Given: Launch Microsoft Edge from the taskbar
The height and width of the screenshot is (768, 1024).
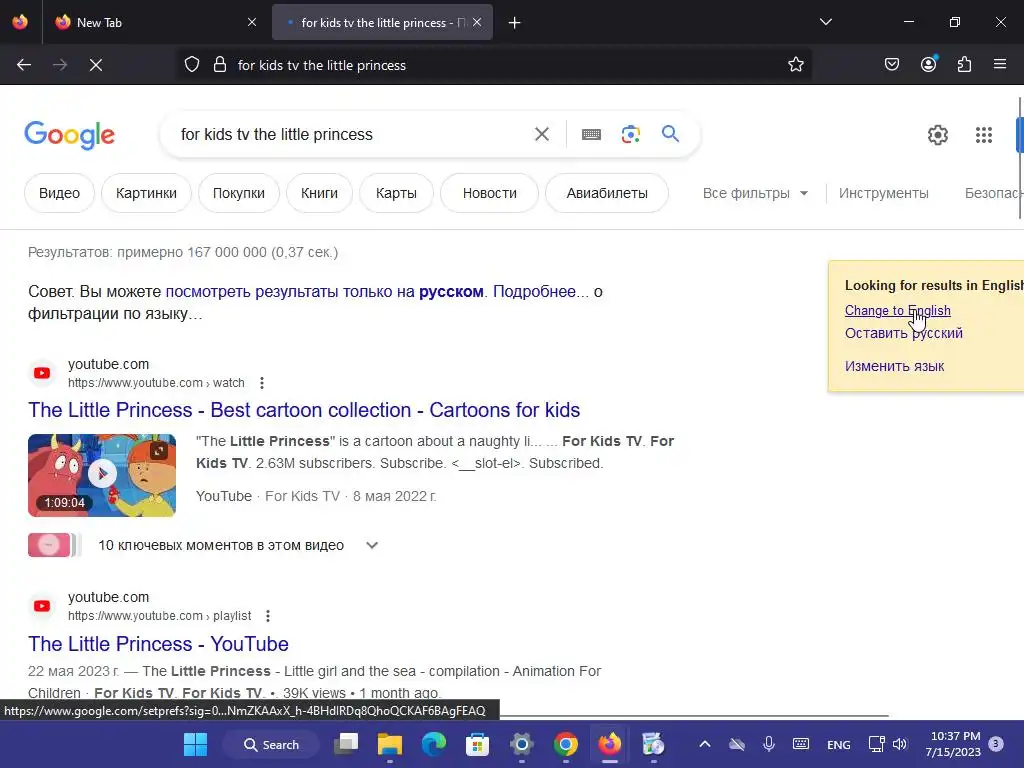Looking at the screenshot, I should click(x=434, y=744).
